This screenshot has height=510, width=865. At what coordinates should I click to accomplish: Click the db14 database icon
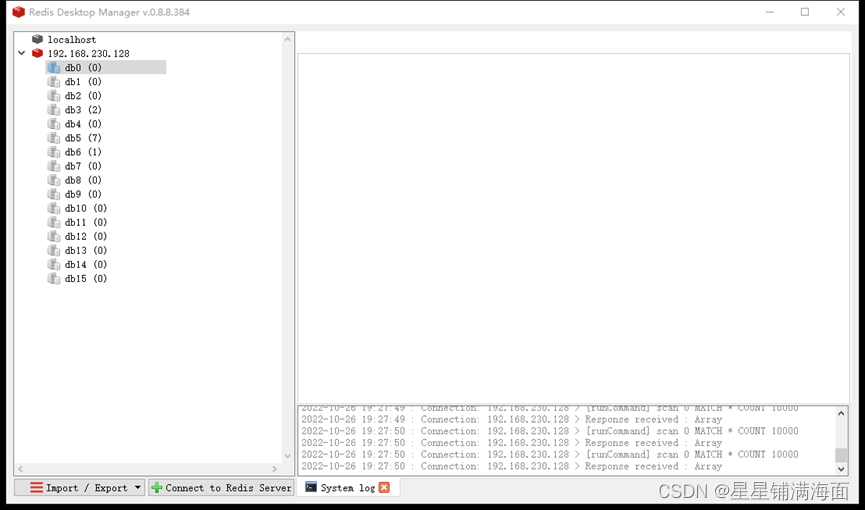(x=54, y=264)
